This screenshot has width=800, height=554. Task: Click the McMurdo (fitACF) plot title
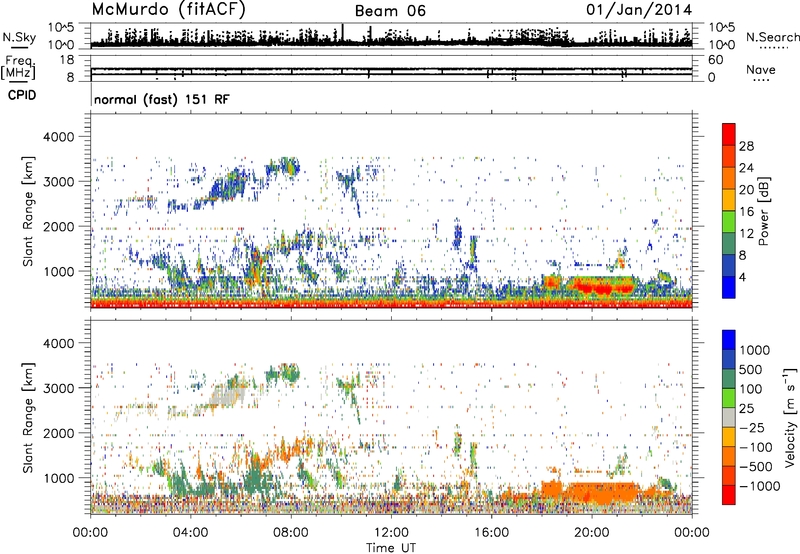(168, 10)
